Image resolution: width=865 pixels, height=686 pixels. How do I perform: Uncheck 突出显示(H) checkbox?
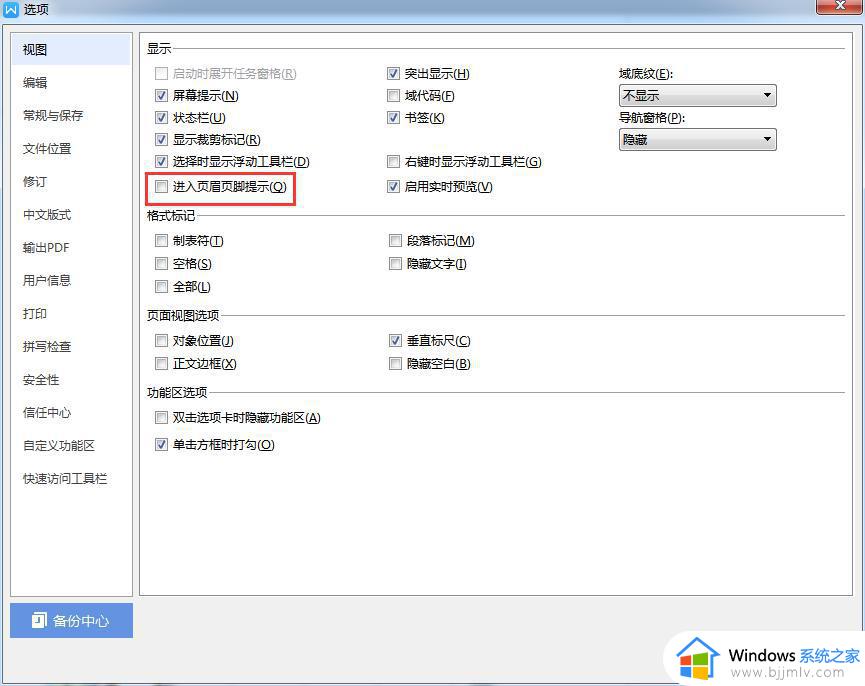coord(393,73)
